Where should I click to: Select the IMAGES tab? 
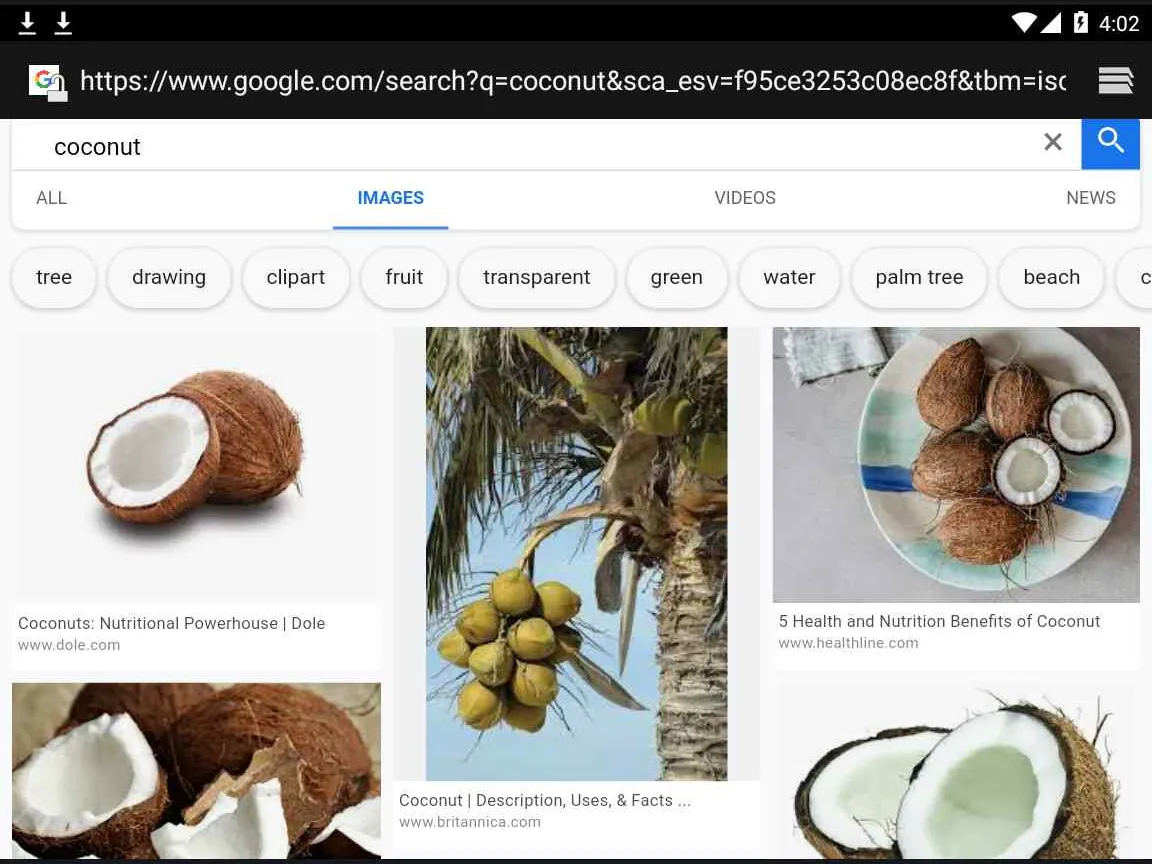point(390,198)
